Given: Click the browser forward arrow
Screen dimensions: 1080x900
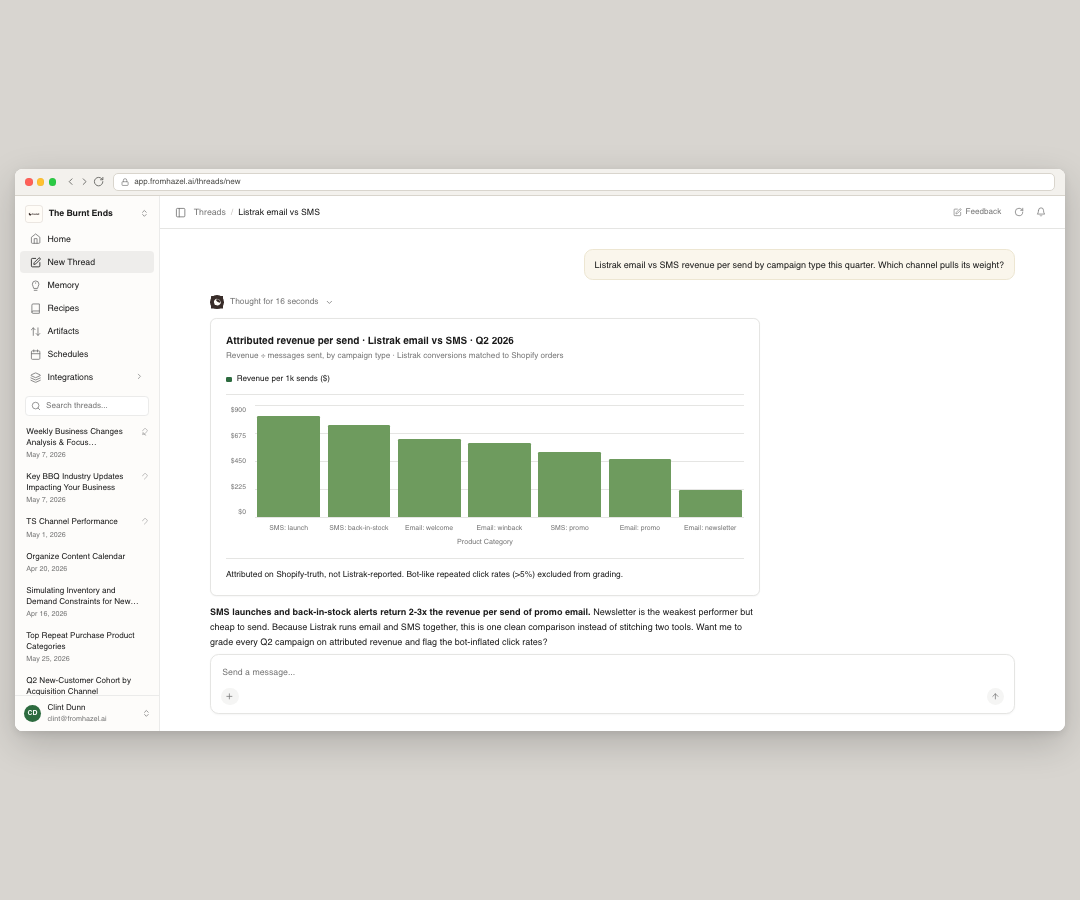Looking at the screenshot, I should tap(84, 182).
